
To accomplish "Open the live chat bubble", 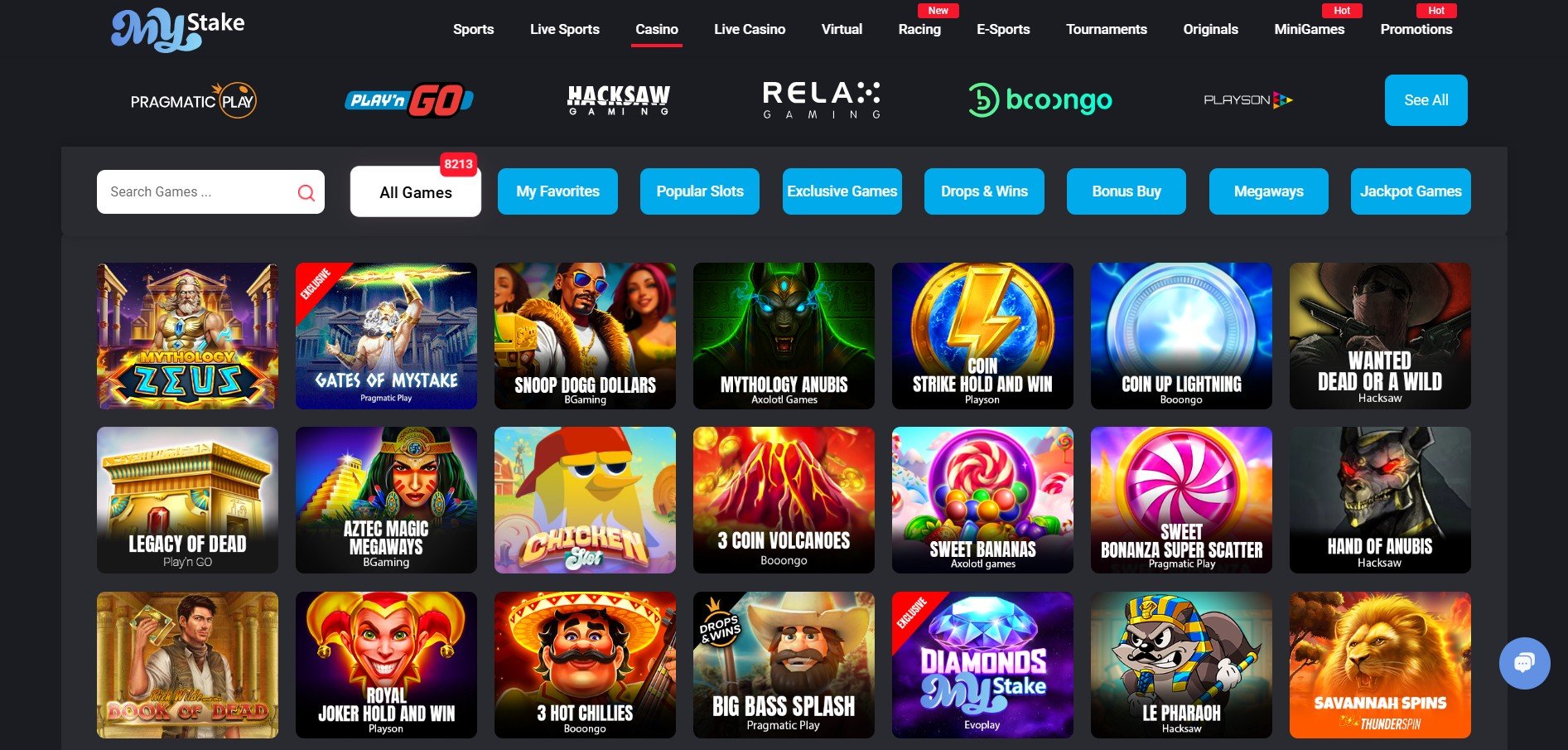I will (x=1524, y=663).
